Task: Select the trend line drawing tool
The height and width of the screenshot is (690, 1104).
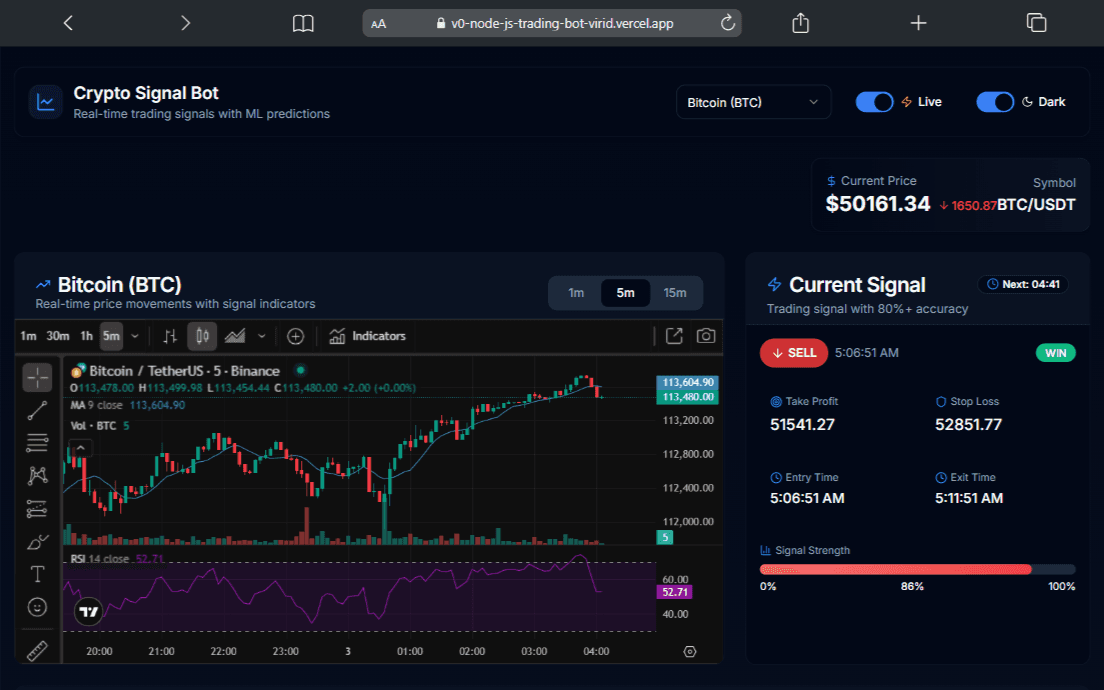Action: coord(37,410)
